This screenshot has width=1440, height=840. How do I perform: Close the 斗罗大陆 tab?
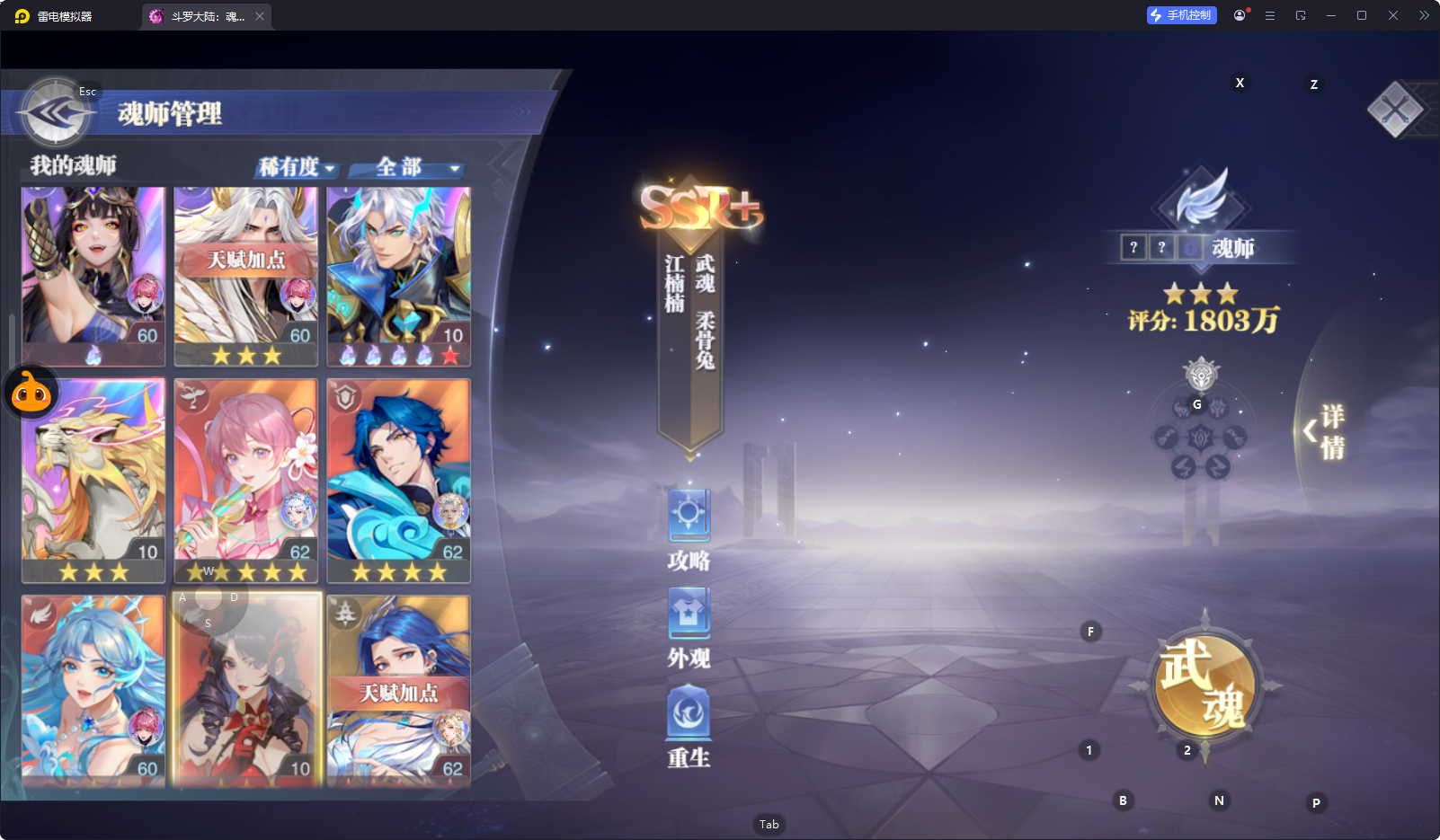[260, 16]
